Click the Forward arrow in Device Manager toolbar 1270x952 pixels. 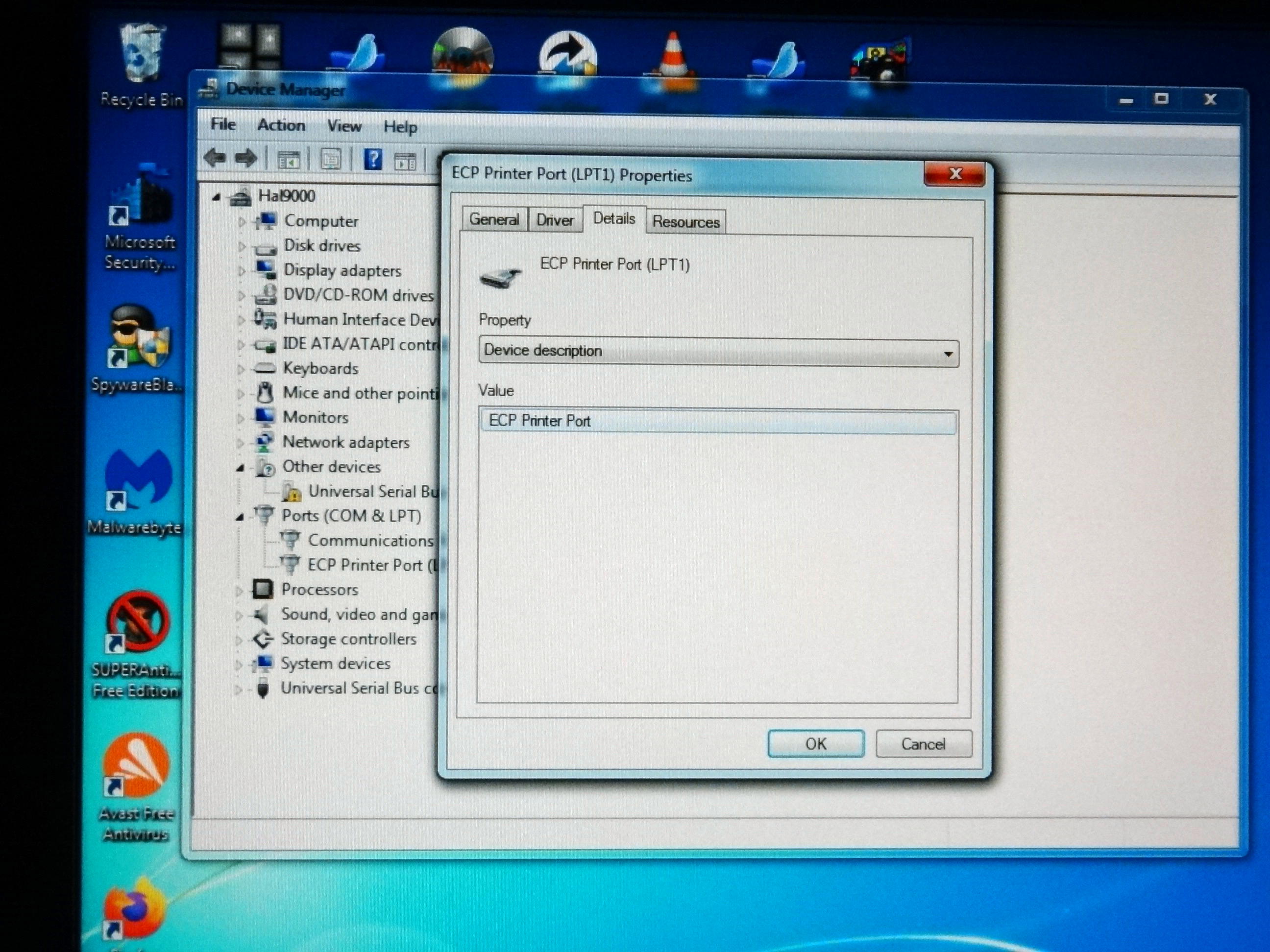pyautogui.click(x=246, y=158)
